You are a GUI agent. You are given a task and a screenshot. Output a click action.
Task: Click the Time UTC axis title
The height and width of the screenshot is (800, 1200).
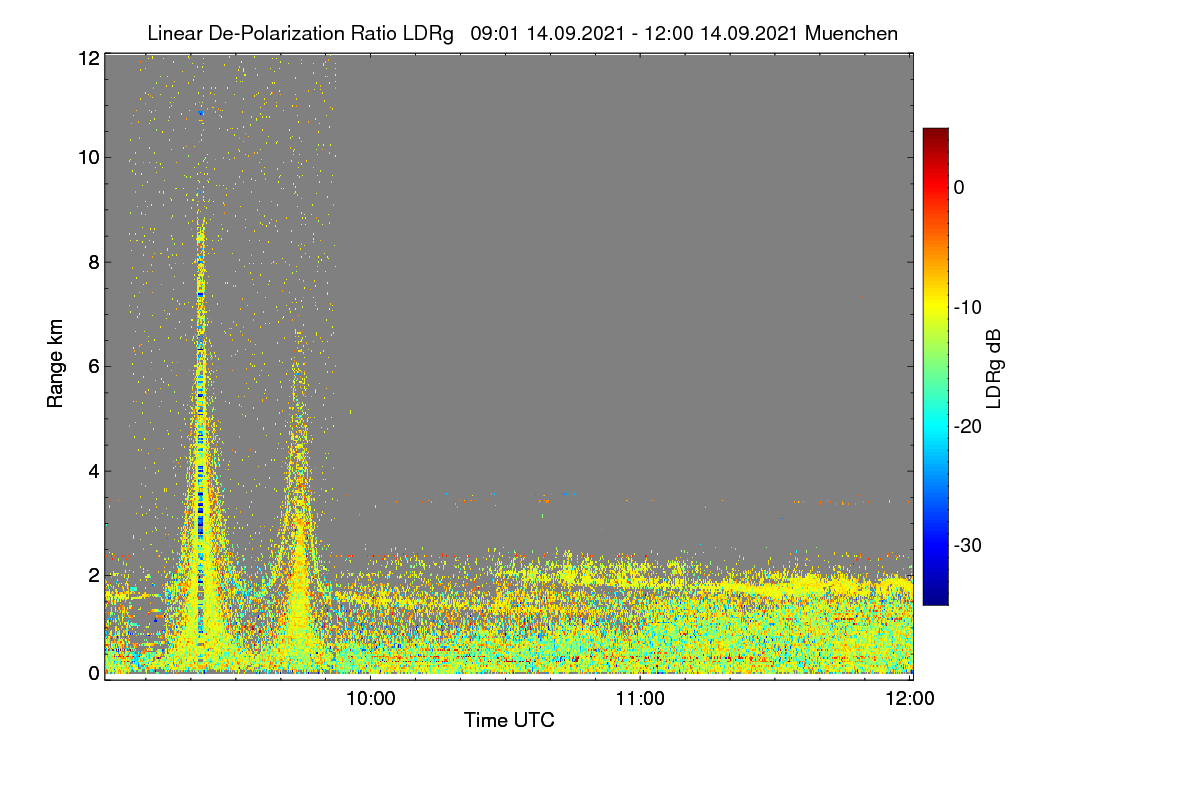point(509,720)
